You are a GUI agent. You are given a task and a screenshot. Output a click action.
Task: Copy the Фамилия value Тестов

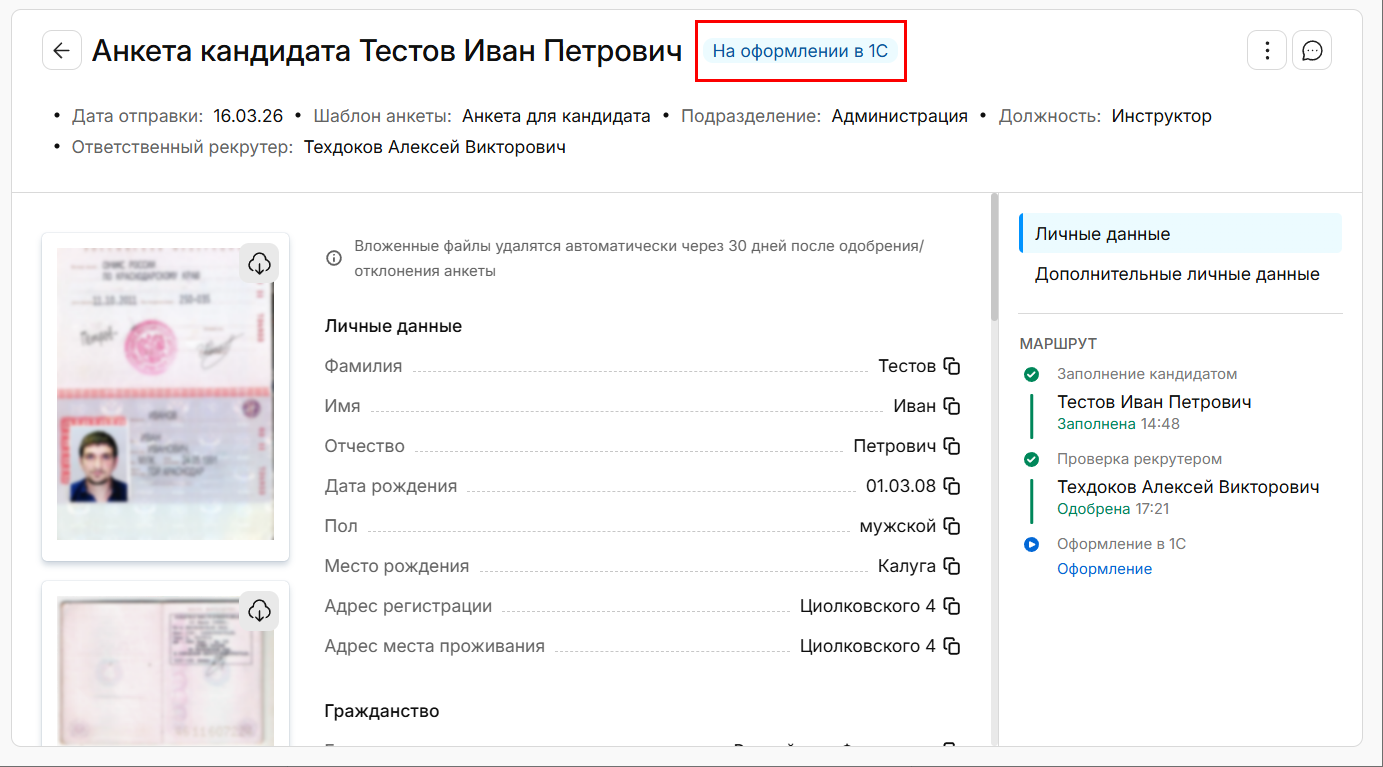tap(952, 366)
